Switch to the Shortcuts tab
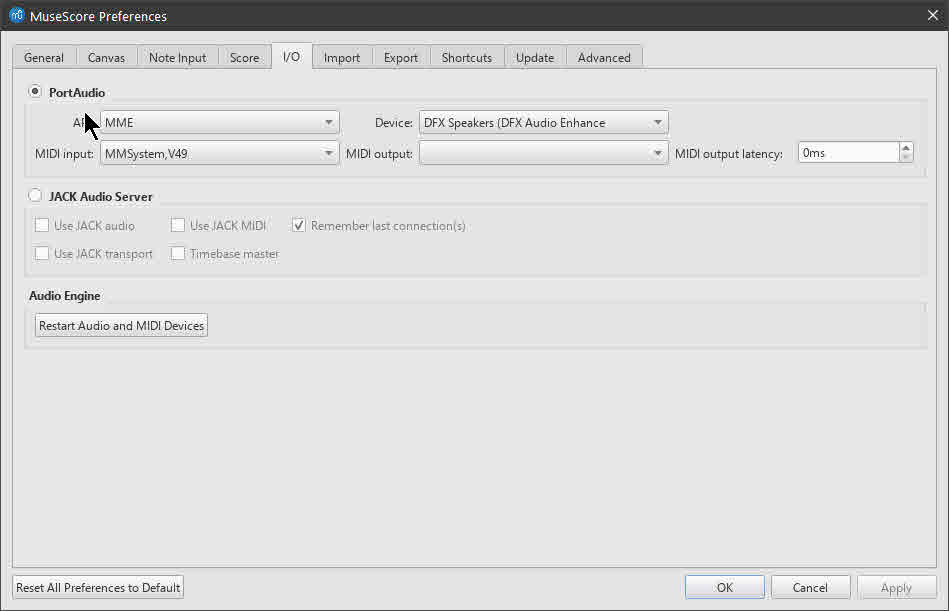The image size is (949, 611). pos(467,57)
